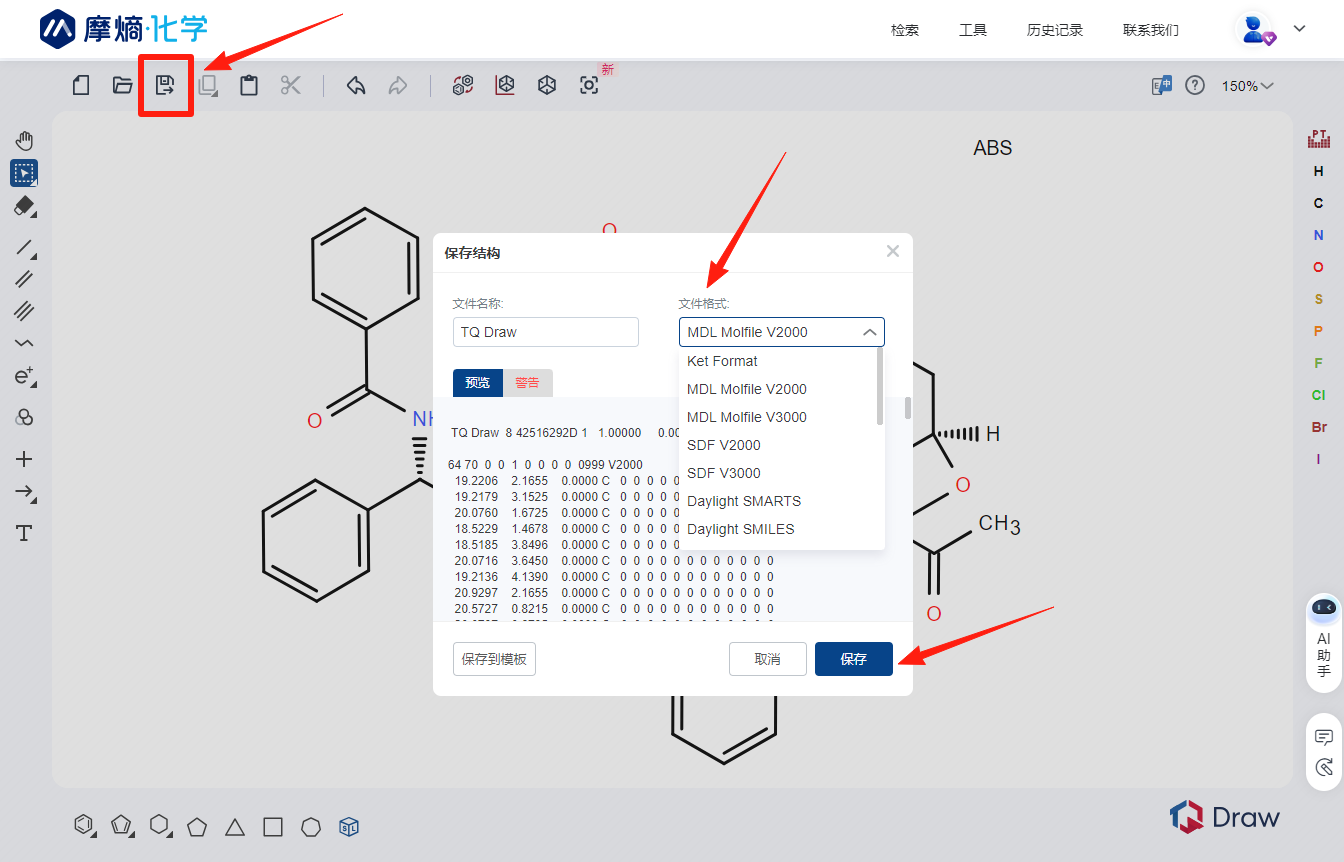Viewport: 1344px width, 862px height.
Task: Collapse the 文件格式 dropdown chevron
Action: pyautogui.click(x=869, y=331)
